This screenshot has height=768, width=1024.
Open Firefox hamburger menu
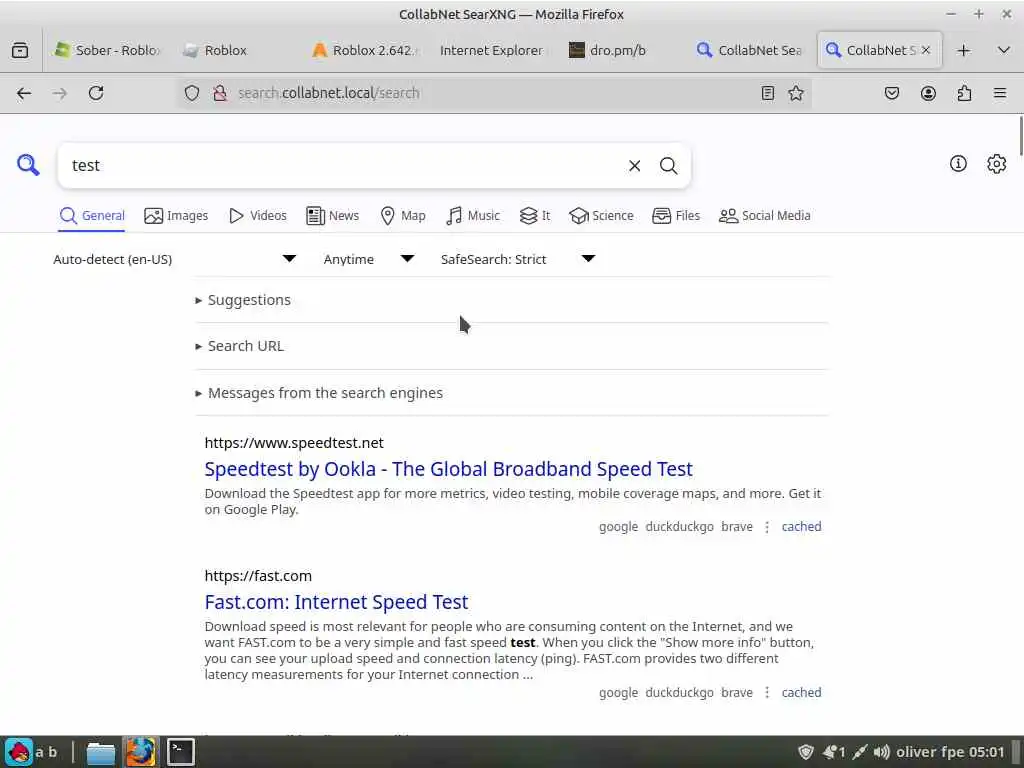point(1000,93)
